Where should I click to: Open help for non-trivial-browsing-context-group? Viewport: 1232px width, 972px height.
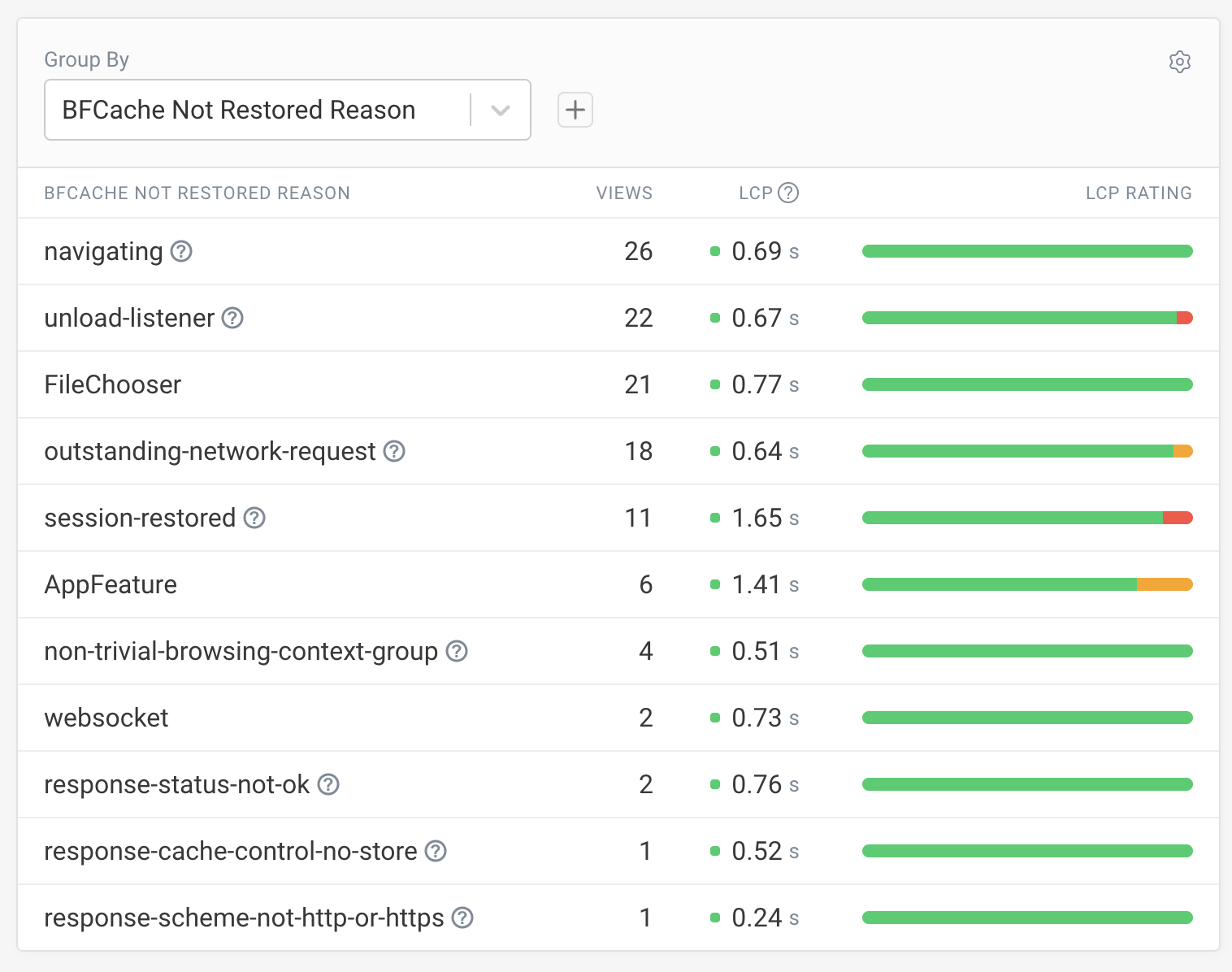457,651
